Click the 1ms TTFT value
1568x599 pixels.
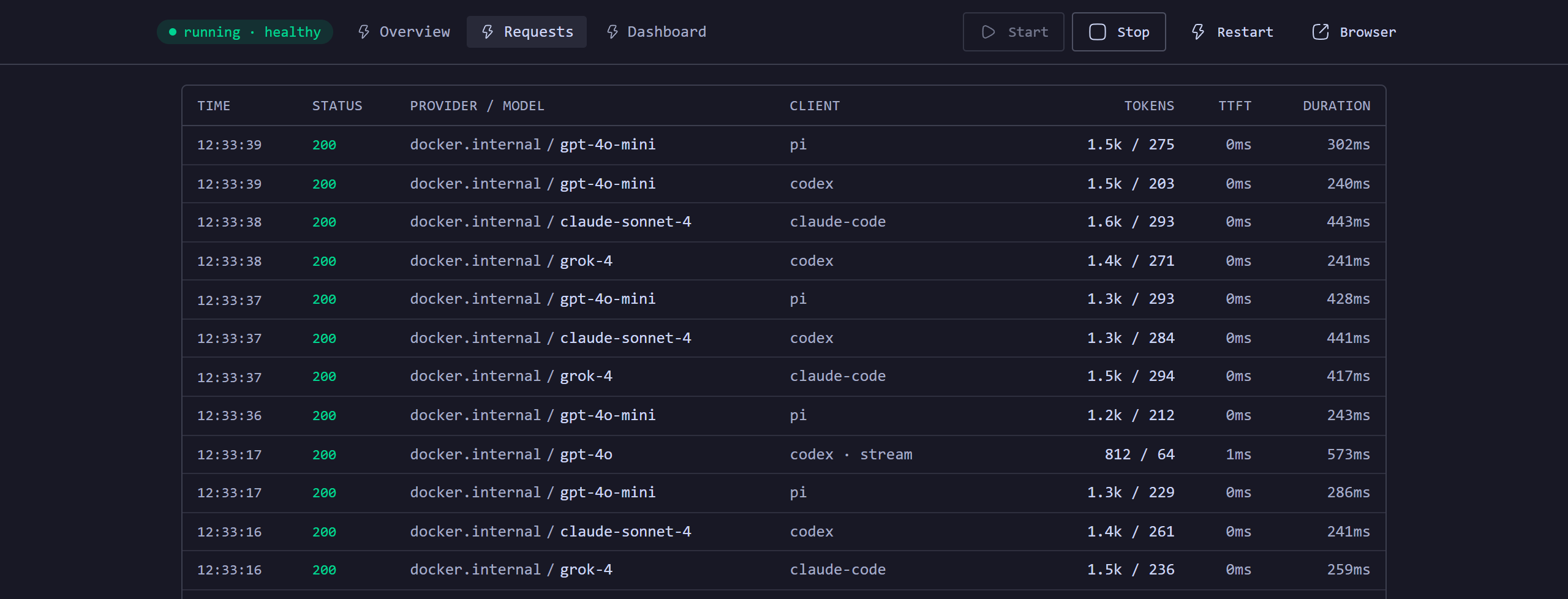coord(1238,454)
